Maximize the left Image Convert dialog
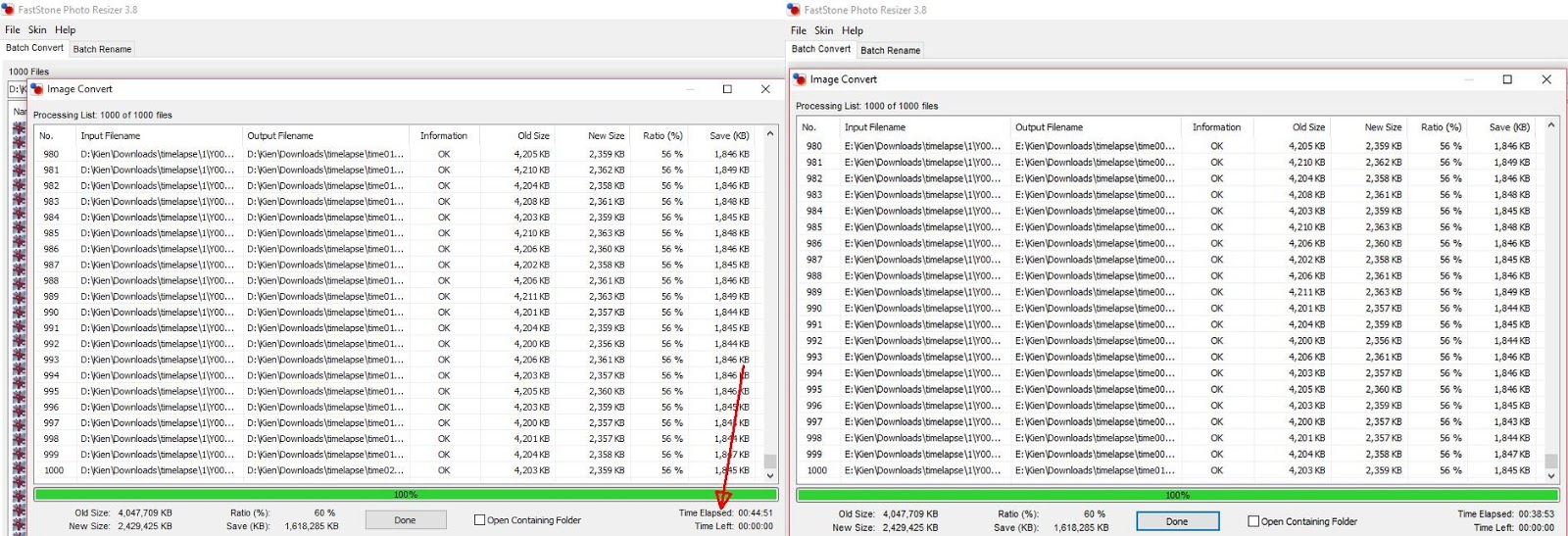Screen dimensions: 1568x536 click(727, 89)
